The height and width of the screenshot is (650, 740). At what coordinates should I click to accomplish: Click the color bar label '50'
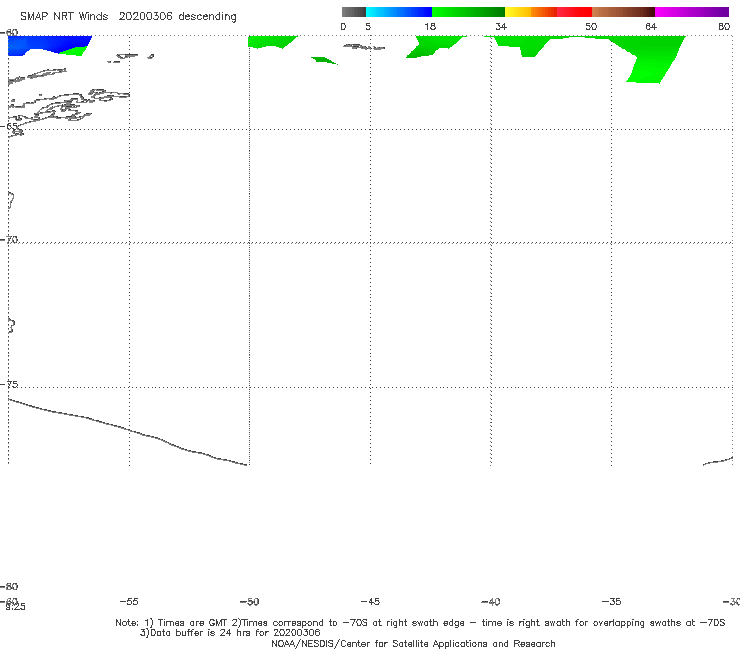pyautogui.click(x=591, y=27)
